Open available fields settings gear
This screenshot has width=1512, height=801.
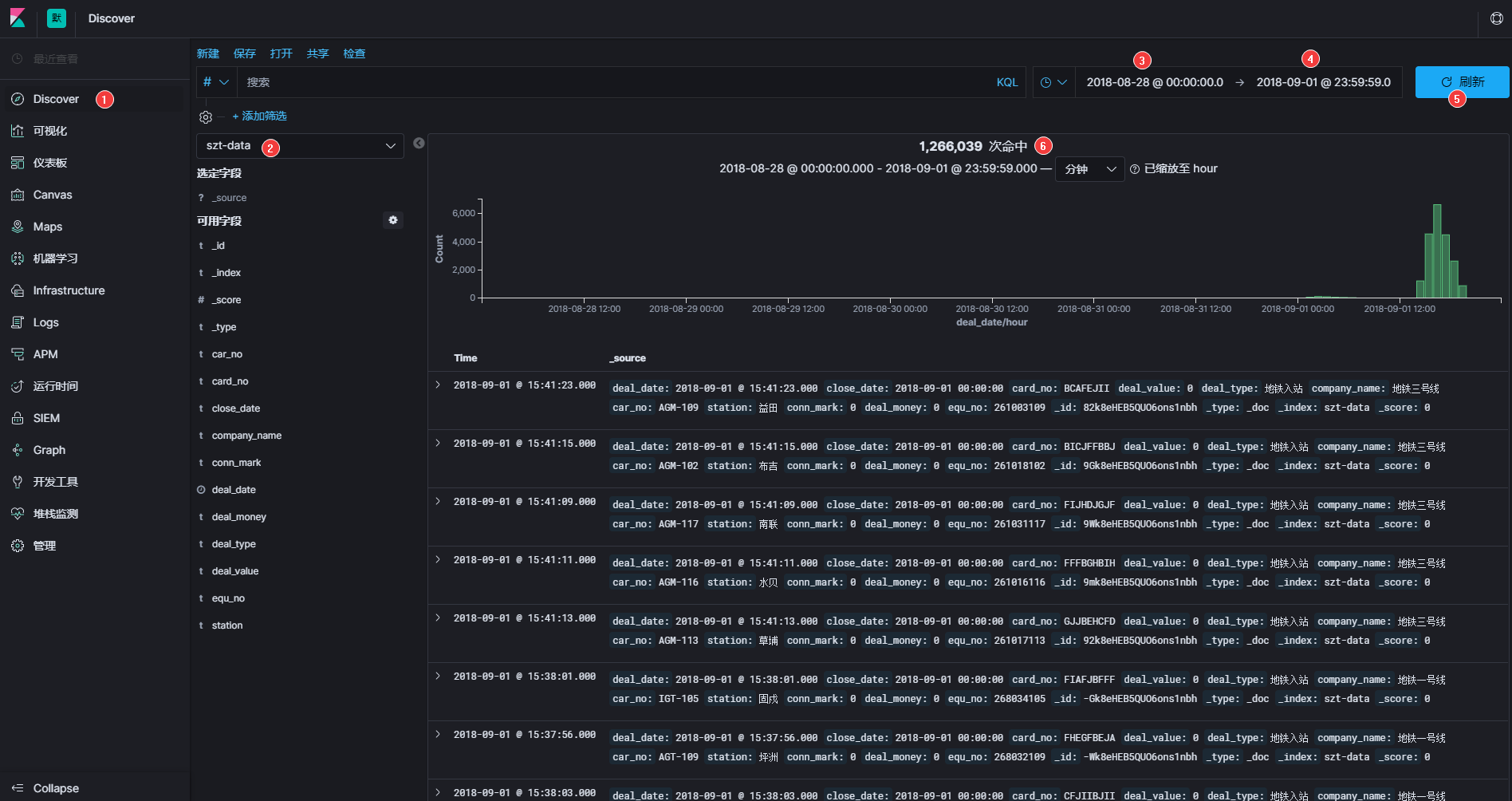click(393, 220)
